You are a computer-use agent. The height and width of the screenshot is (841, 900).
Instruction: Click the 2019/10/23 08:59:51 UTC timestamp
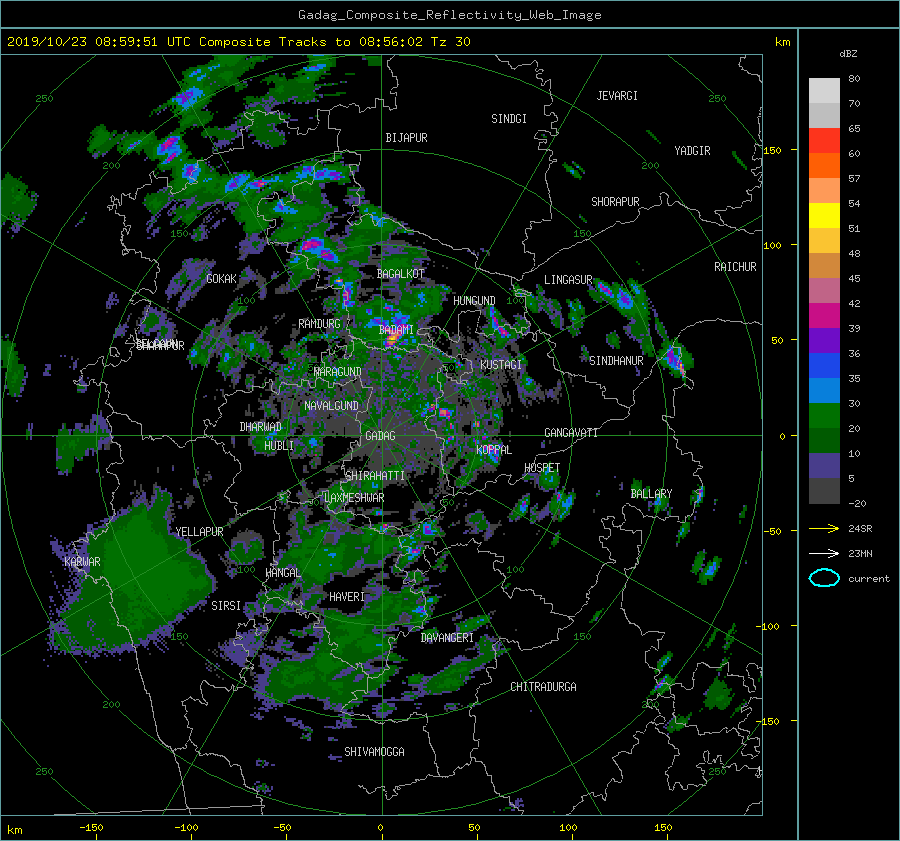[x=91, y=42]
